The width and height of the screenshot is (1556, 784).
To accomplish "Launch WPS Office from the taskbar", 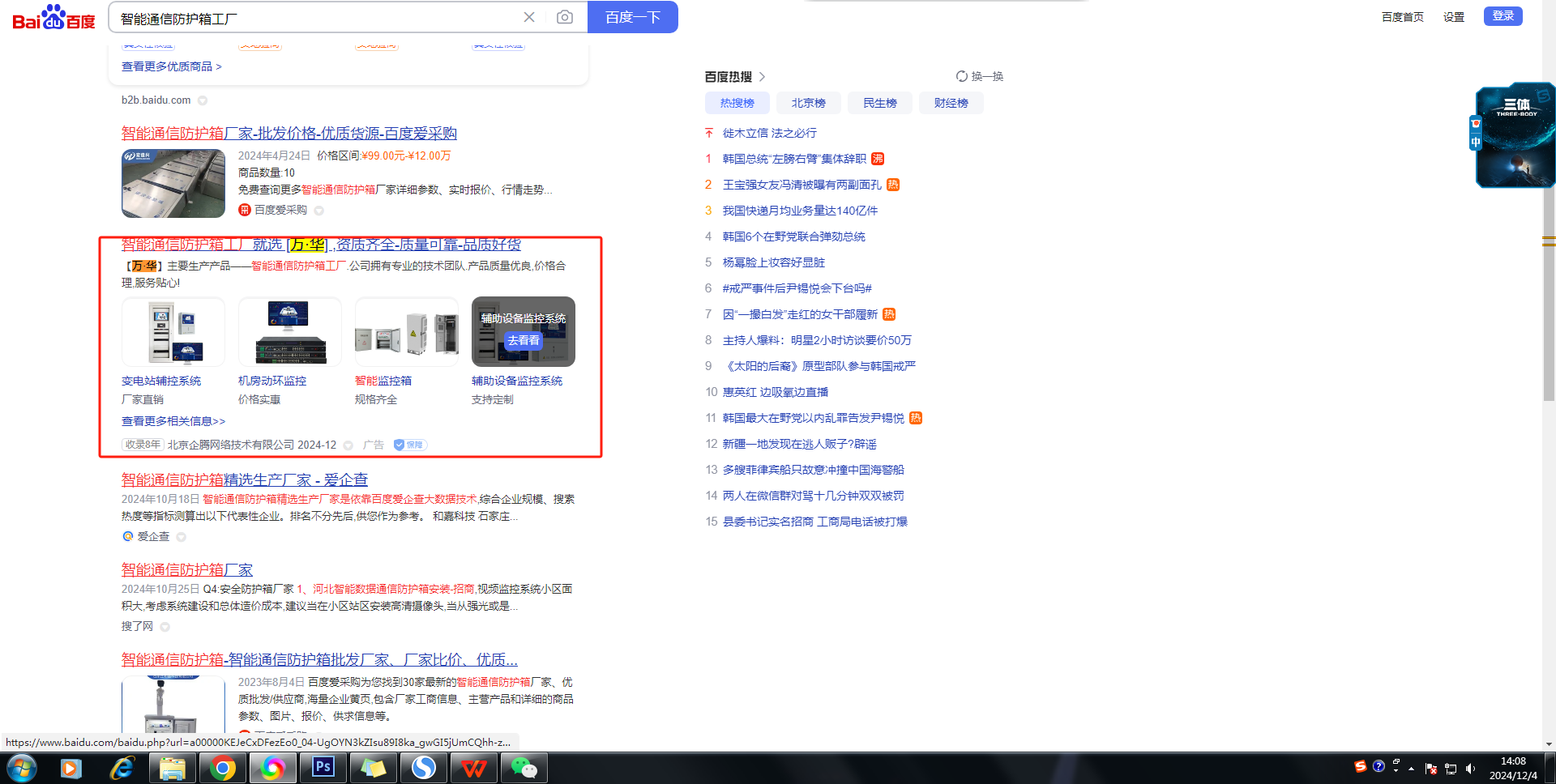I will pyautogui.click(x=473, y=767).
